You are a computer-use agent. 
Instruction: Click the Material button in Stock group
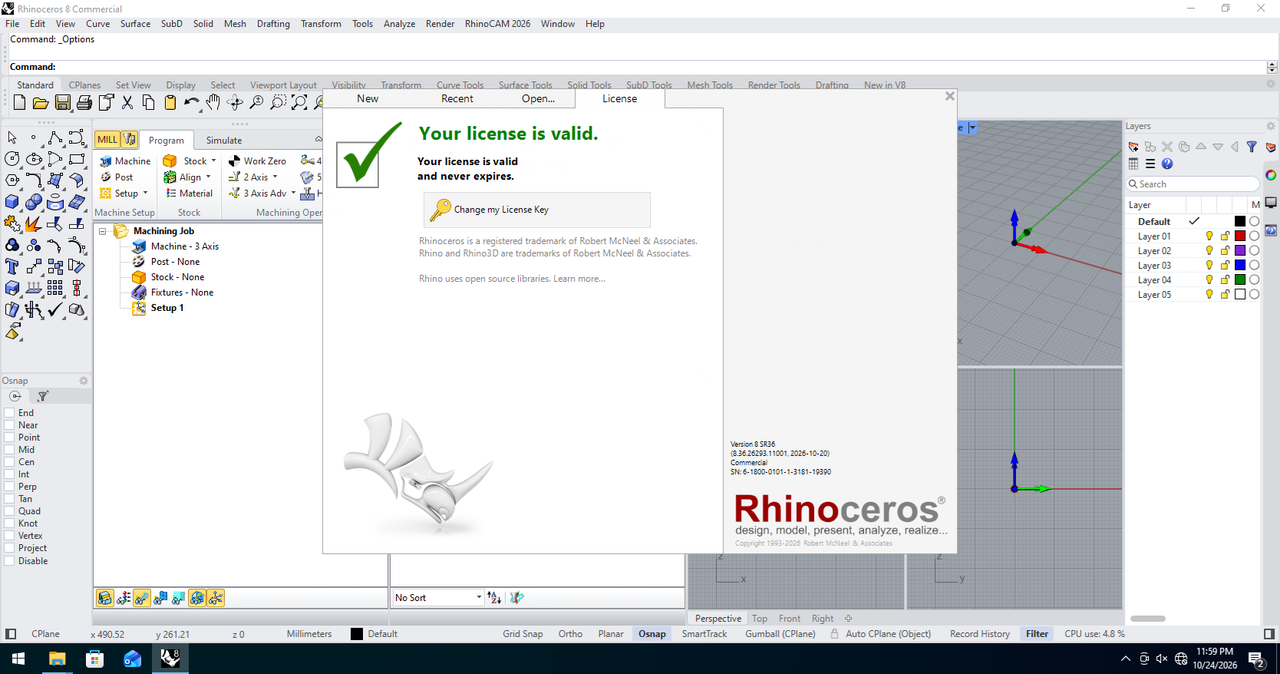[x=189, y=193]
